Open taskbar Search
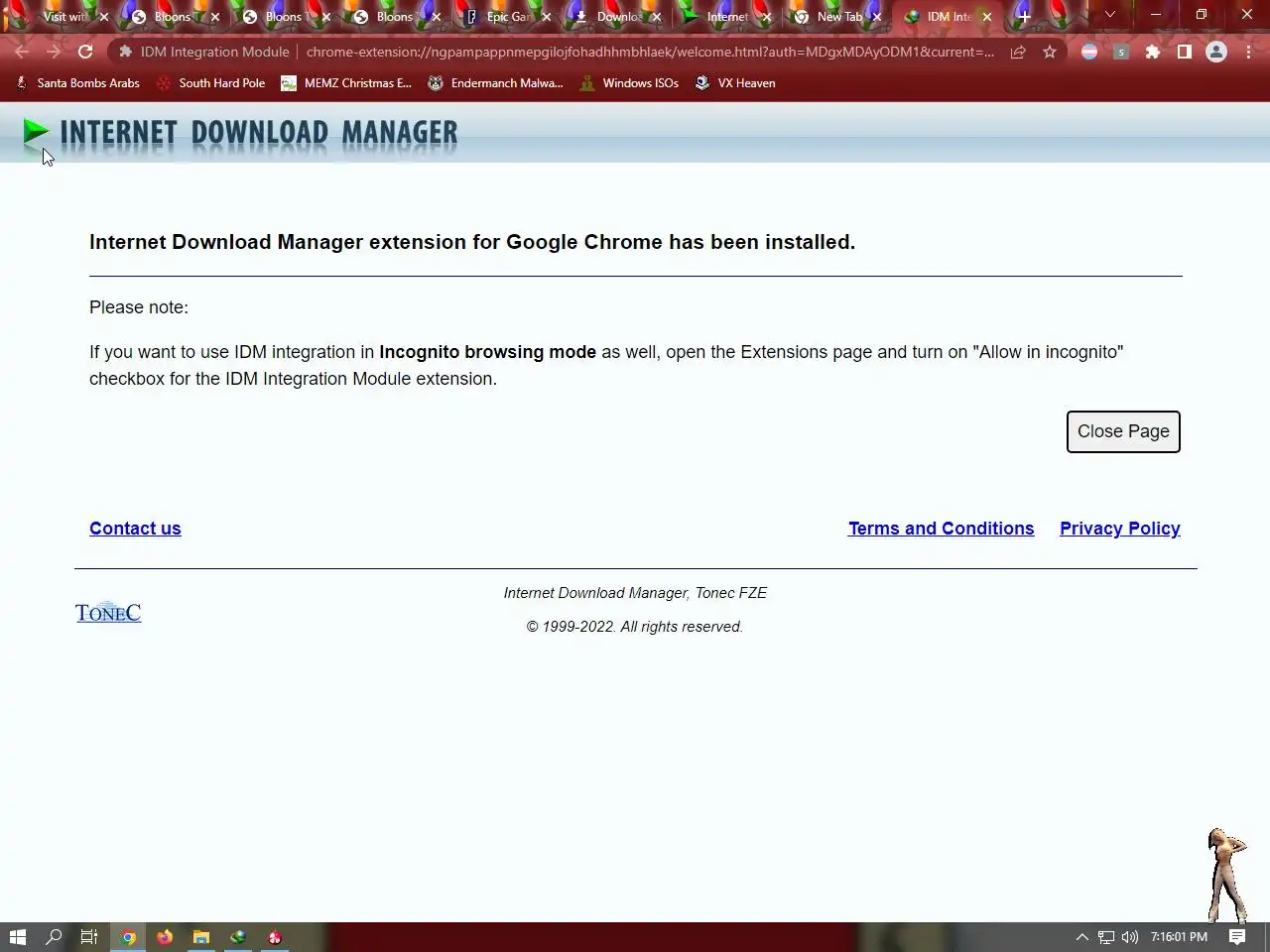1270x952 pixels. 54,937
